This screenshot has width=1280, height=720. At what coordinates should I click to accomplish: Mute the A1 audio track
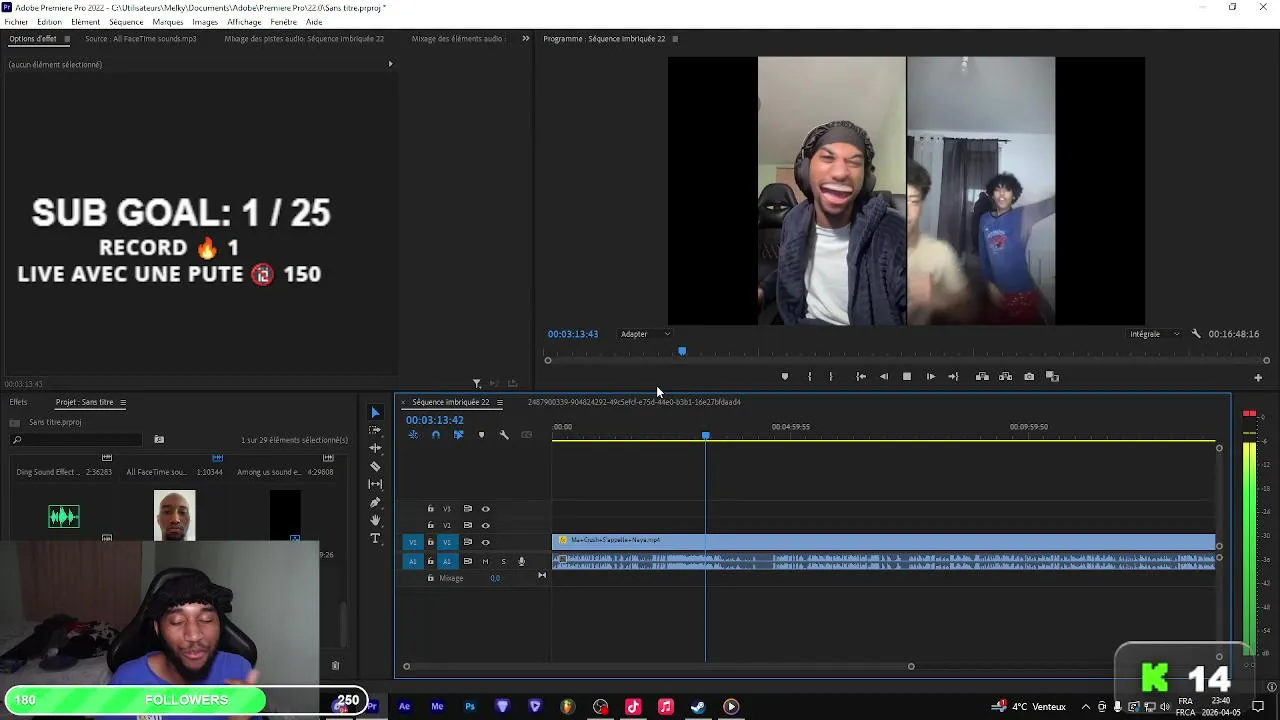click(x=486, y=561)
